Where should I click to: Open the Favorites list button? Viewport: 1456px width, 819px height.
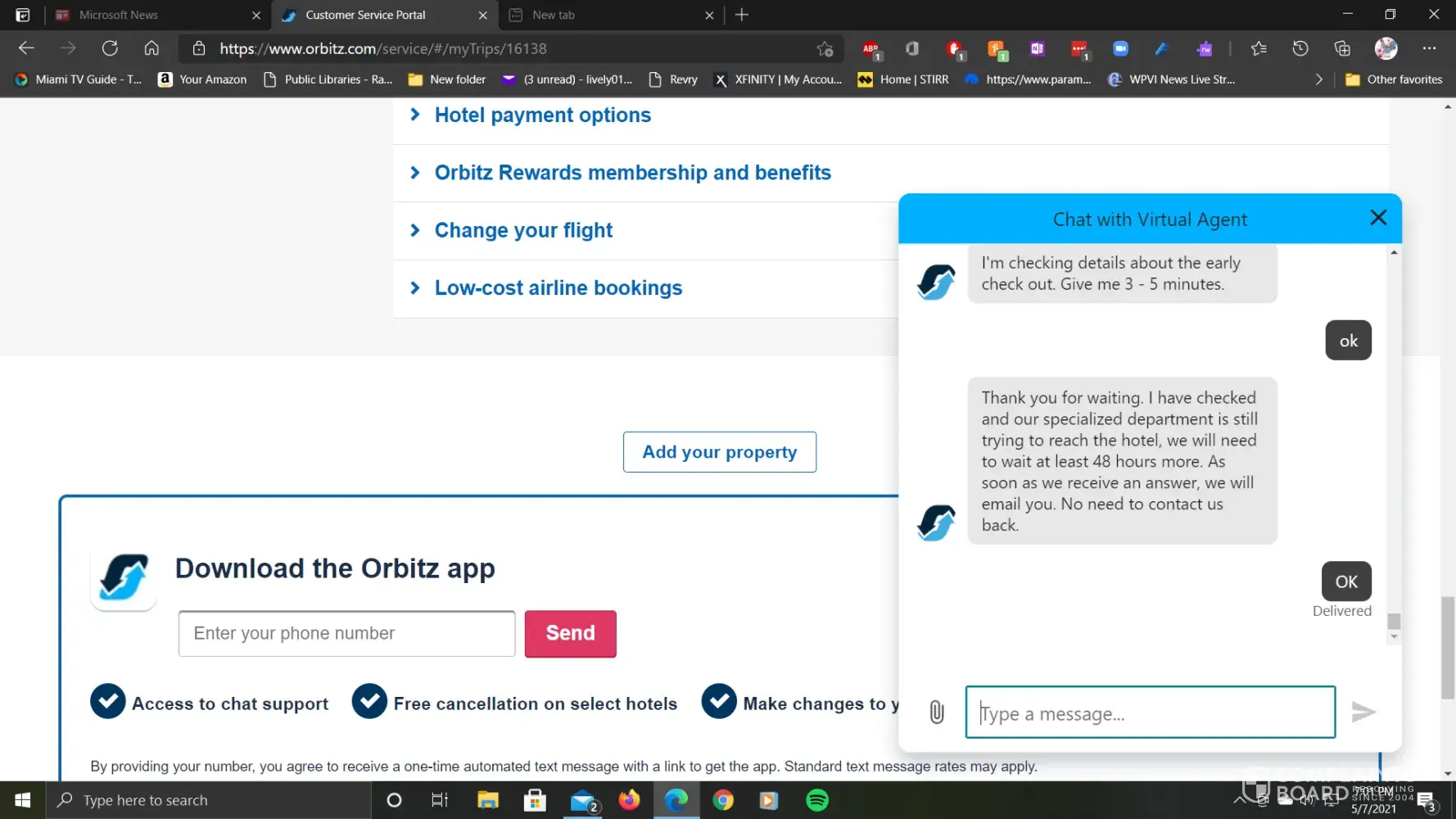tap(1259, 48)
